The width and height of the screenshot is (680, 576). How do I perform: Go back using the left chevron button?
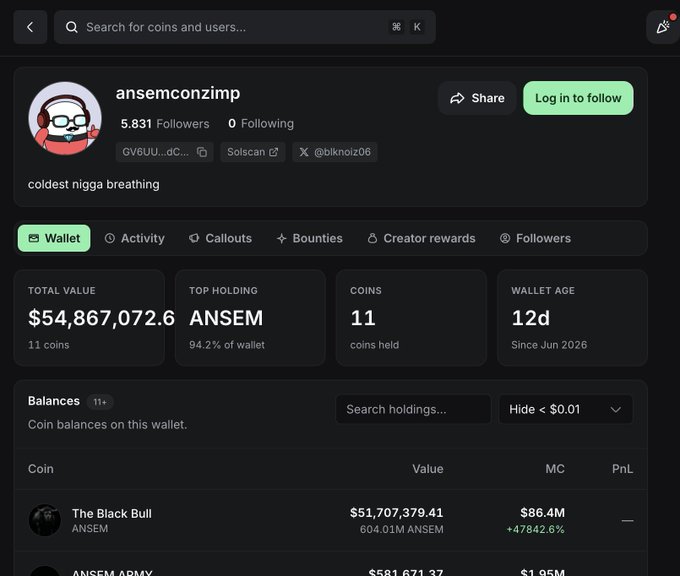[30, 27]
